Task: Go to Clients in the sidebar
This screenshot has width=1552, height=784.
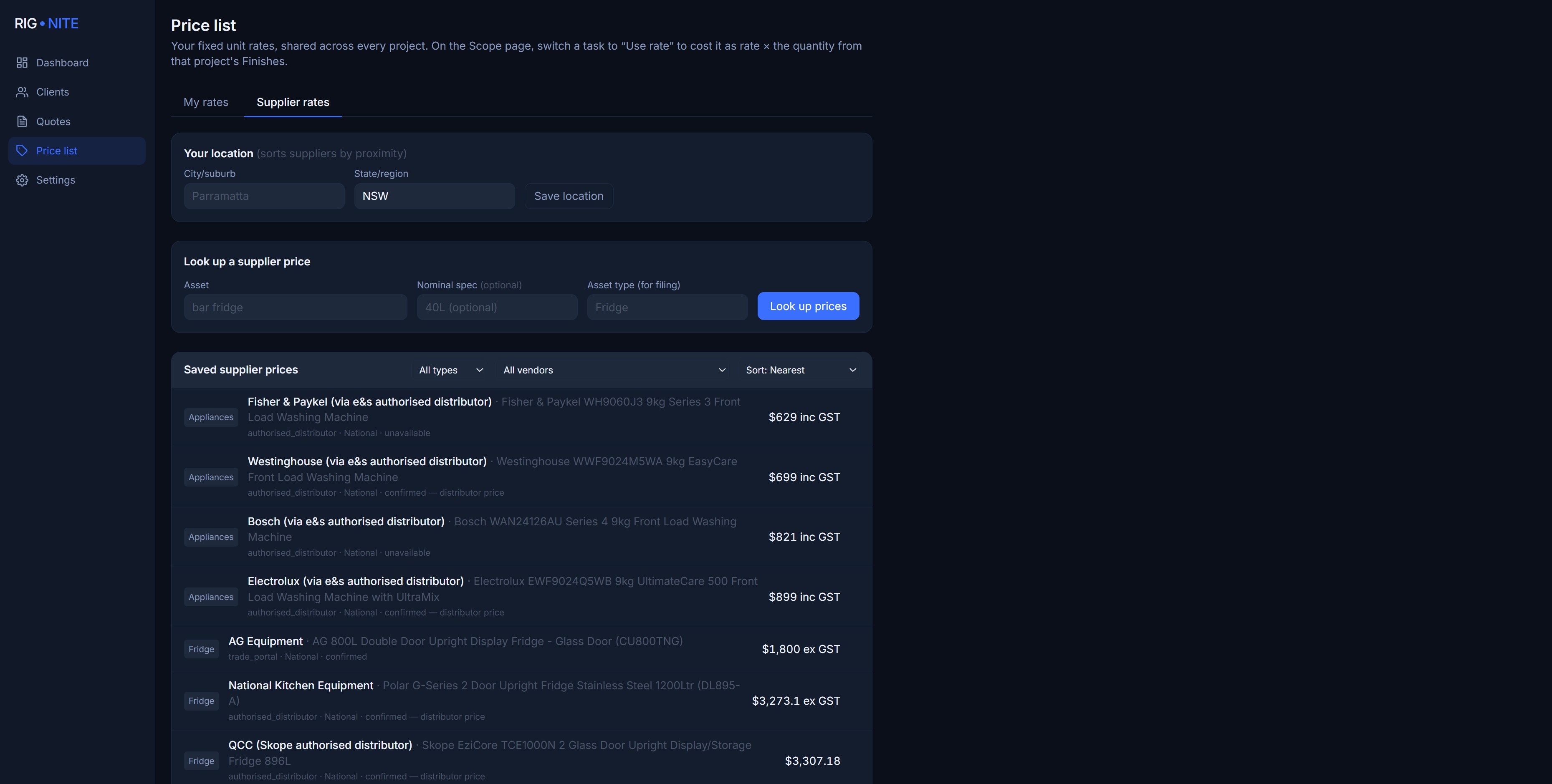Action: tap(77, 92)
